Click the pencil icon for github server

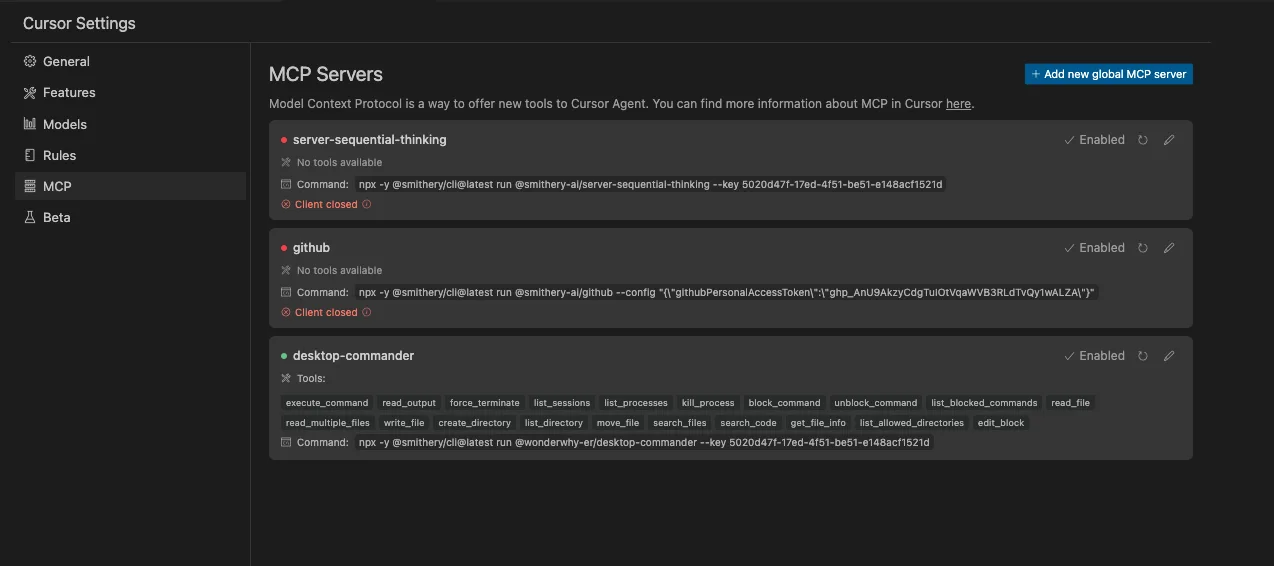coord(1169,248)
